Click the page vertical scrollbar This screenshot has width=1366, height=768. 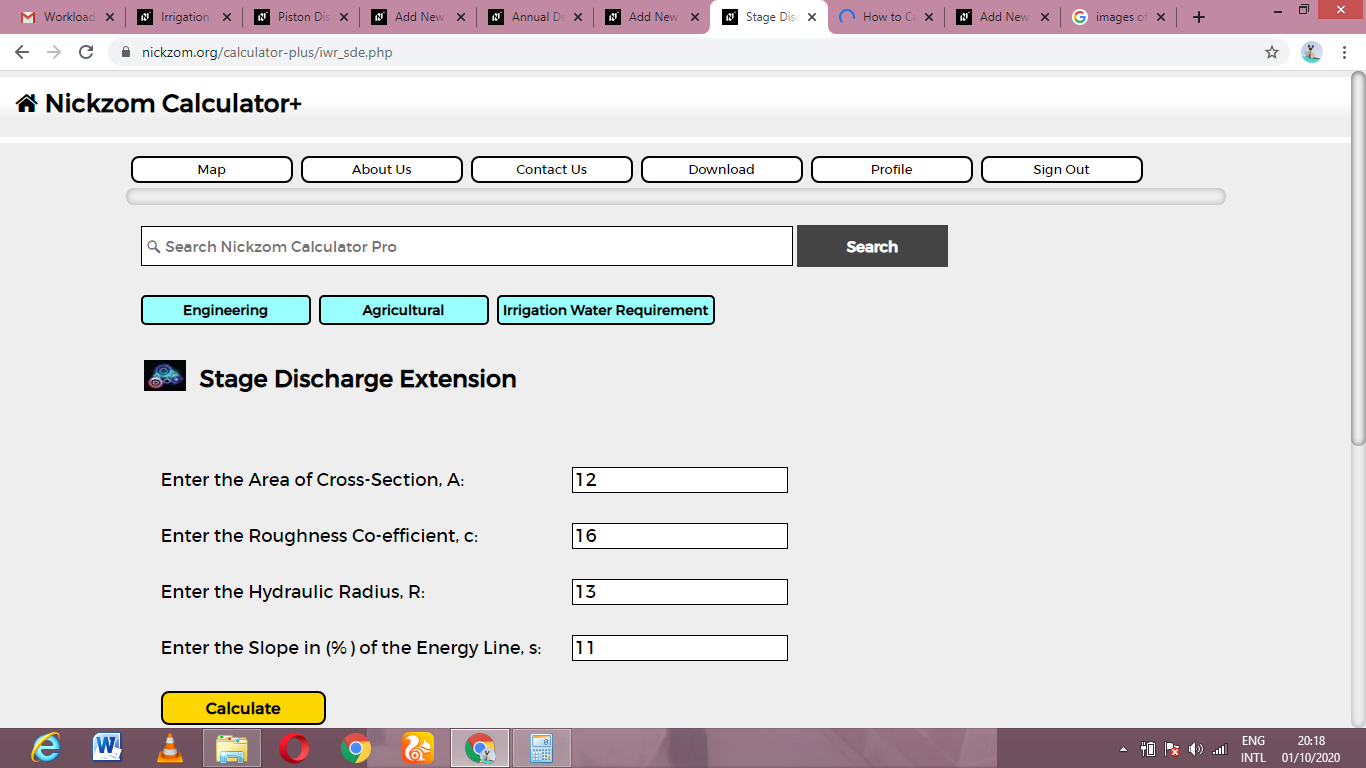point(1358,258)
